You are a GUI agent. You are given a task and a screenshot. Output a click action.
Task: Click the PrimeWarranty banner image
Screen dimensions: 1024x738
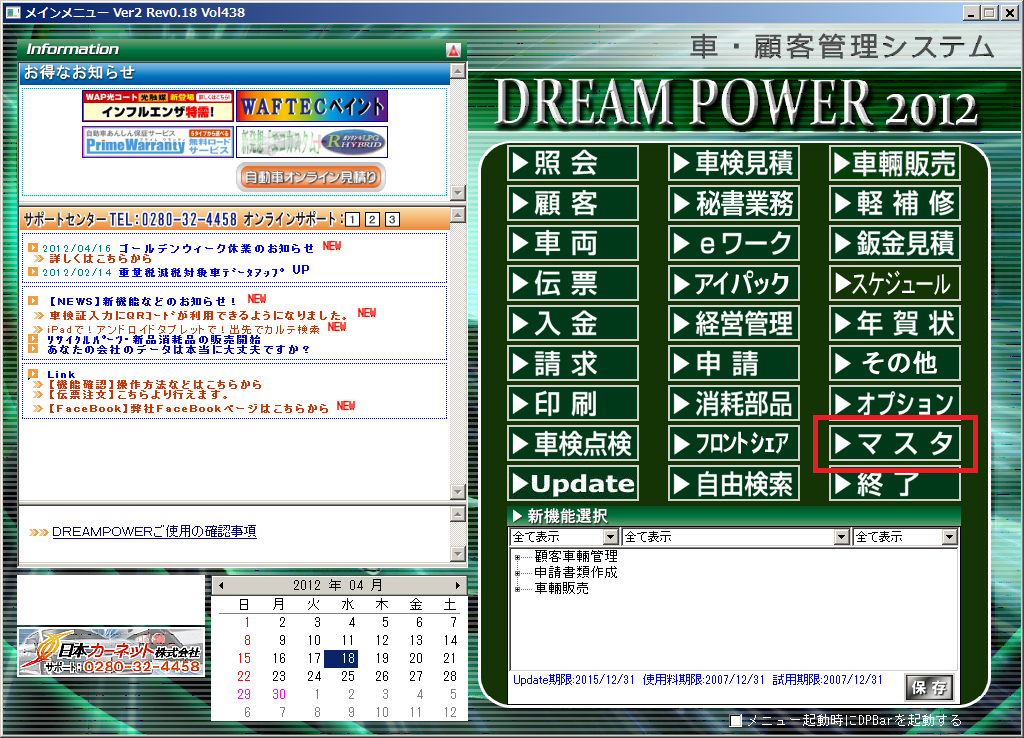click(134, 142)
